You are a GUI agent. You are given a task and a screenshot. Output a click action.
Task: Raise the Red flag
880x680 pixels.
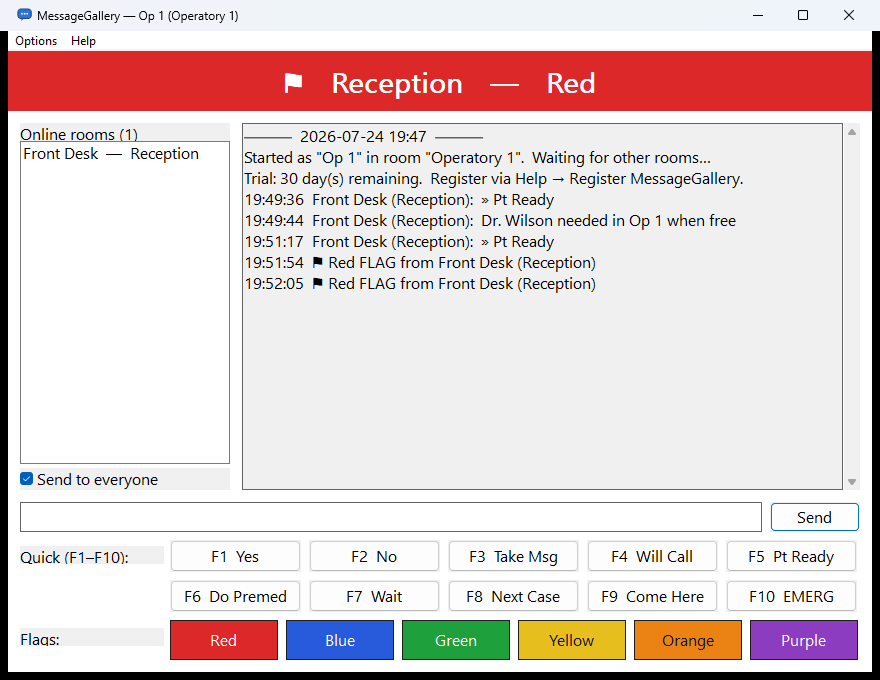point(224,640)
